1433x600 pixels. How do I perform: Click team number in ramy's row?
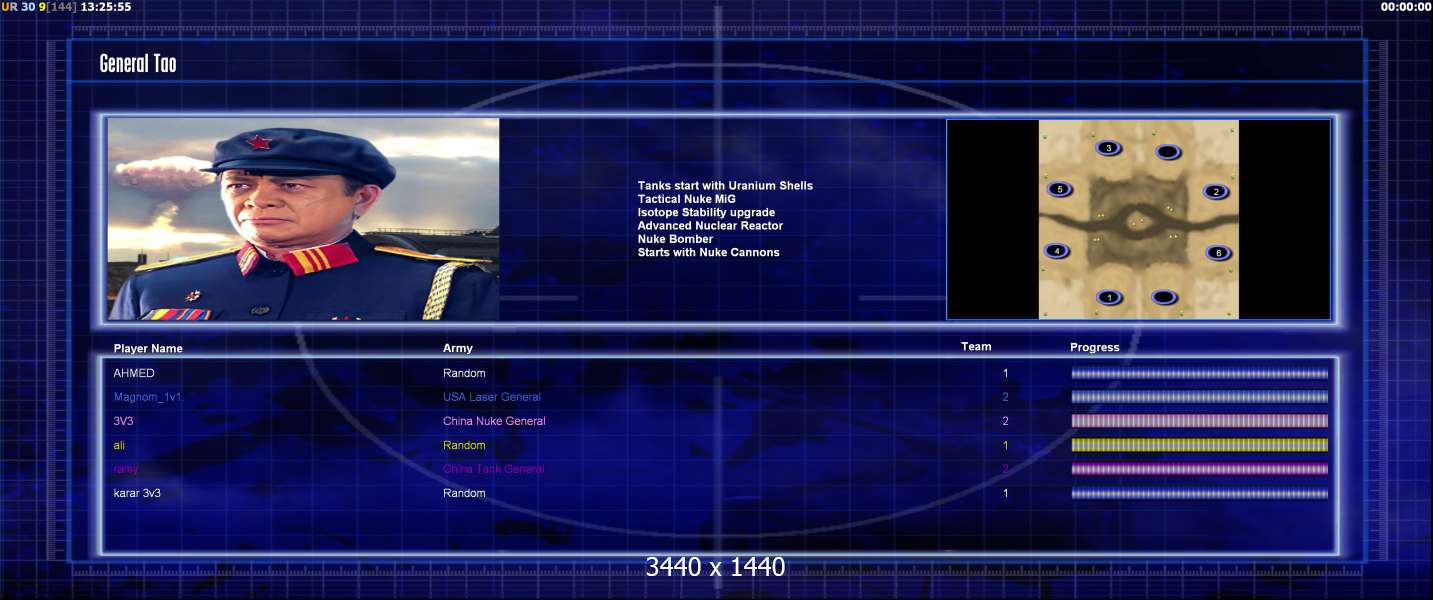tap(1006, 469)
